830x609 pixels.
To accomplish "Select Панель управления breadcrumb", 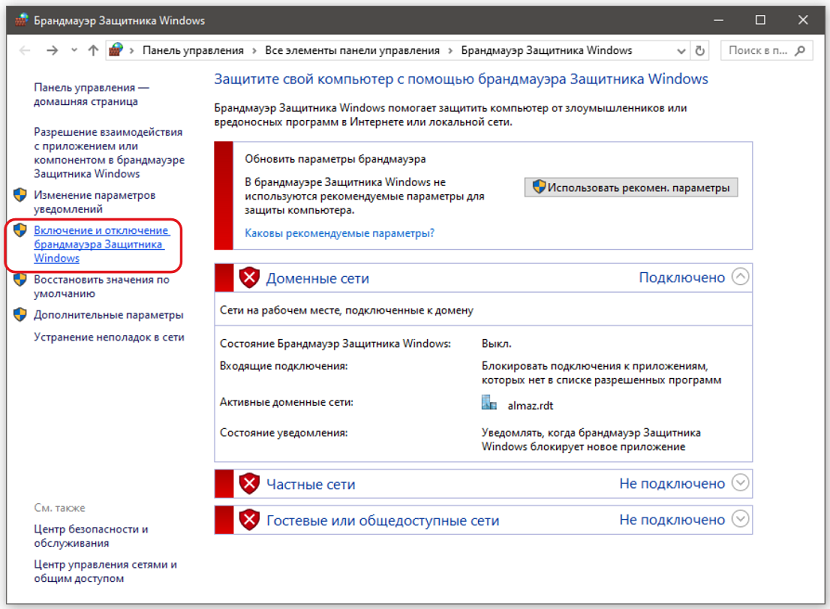I will [193, 51].
